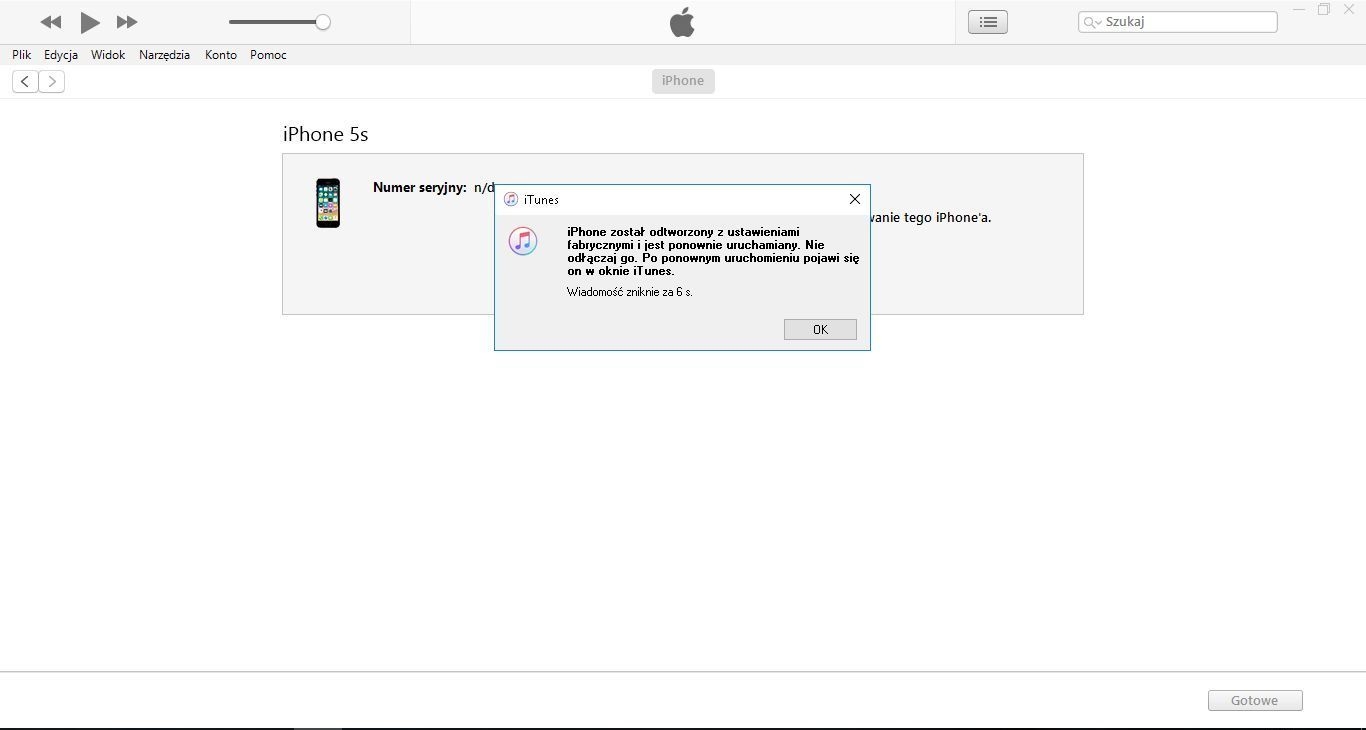Open the Narzędzia menu
The width and height of the screenshot is (1366, 730).
pyautogui.click(x=164, y=55)
